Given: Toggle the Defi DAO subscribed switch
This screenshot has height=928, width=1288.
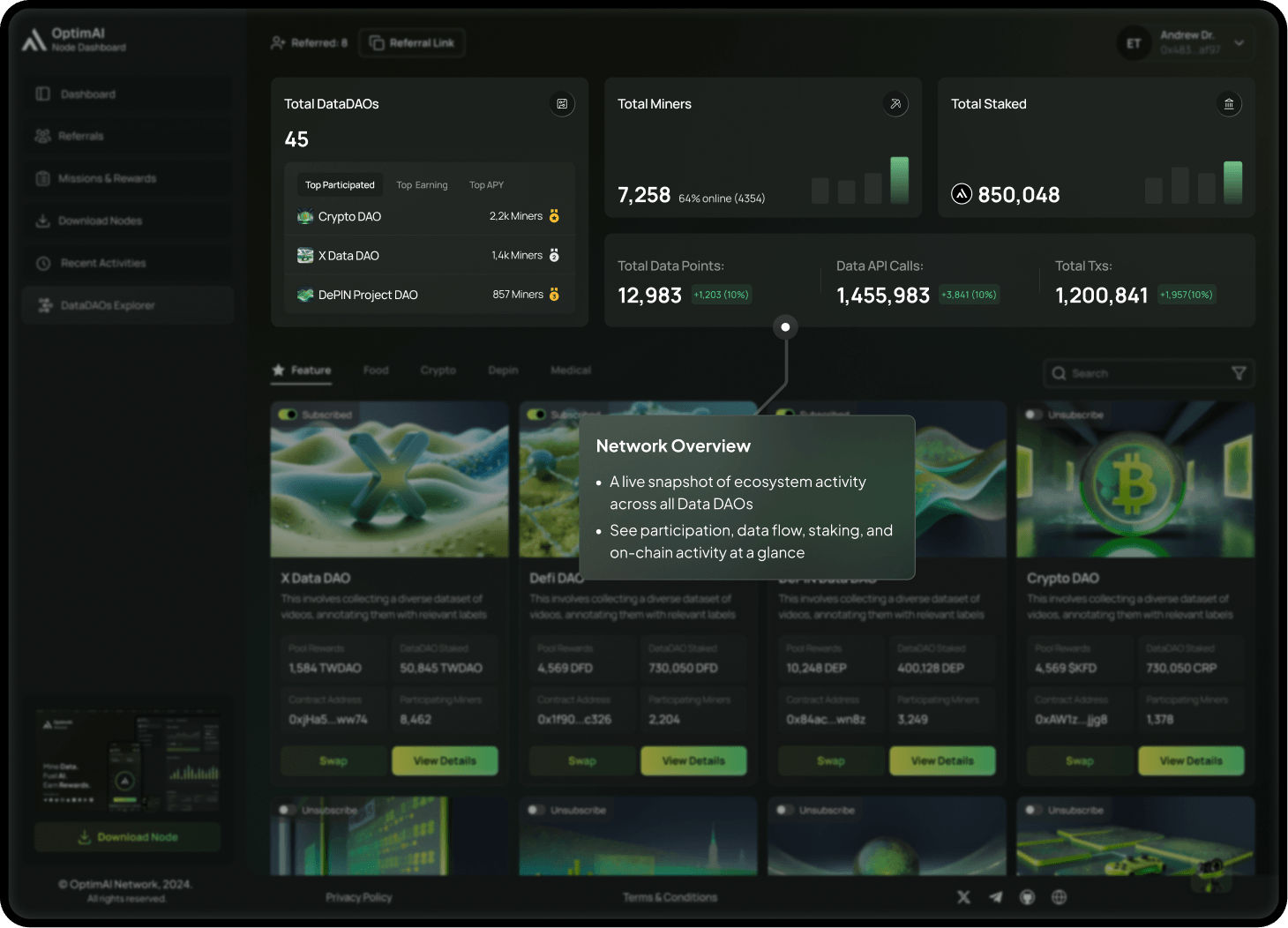Looking at the screenshot, I should pos(536,415).
